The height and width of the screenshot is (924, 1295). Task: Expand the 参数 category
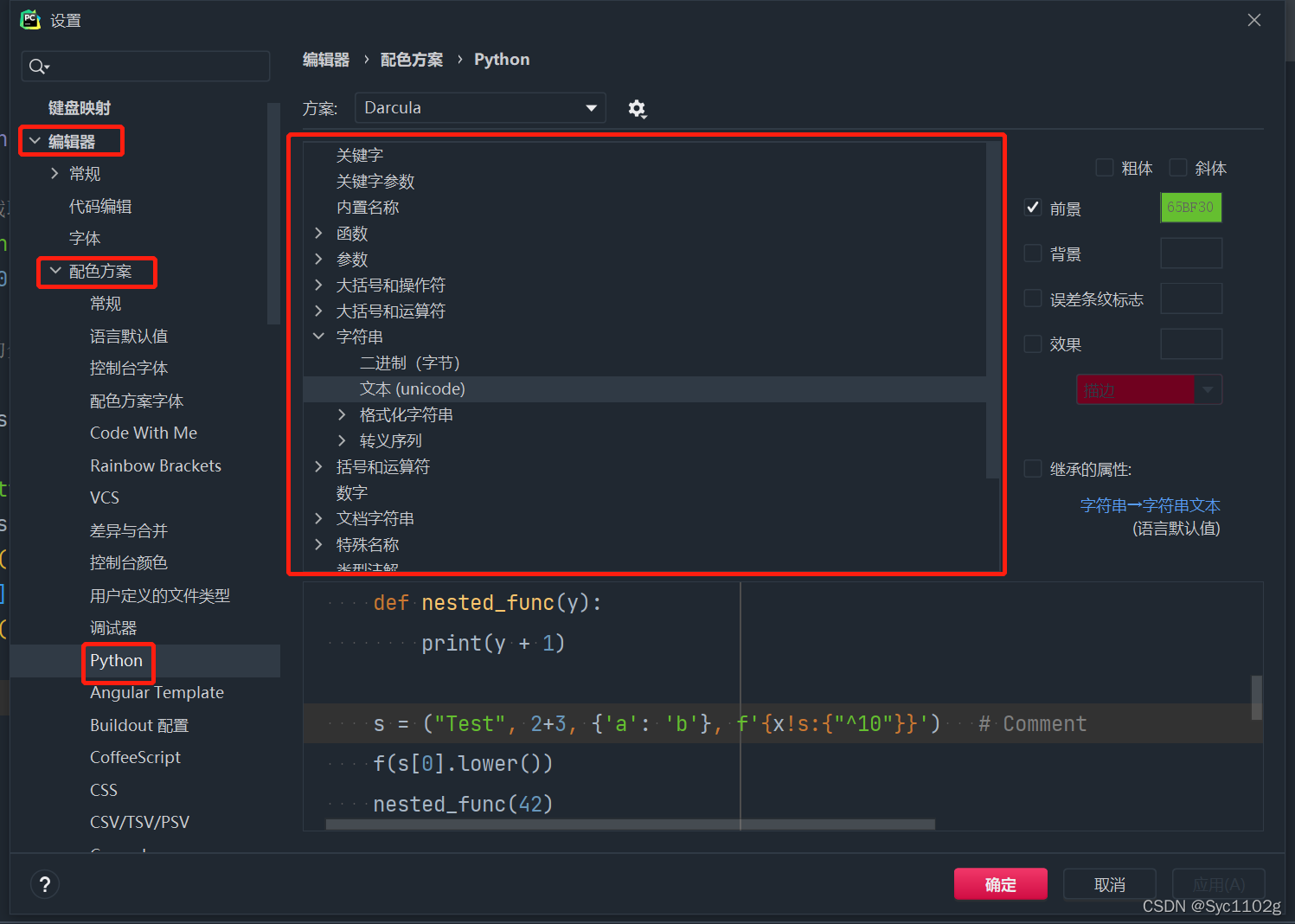[318, 259]
